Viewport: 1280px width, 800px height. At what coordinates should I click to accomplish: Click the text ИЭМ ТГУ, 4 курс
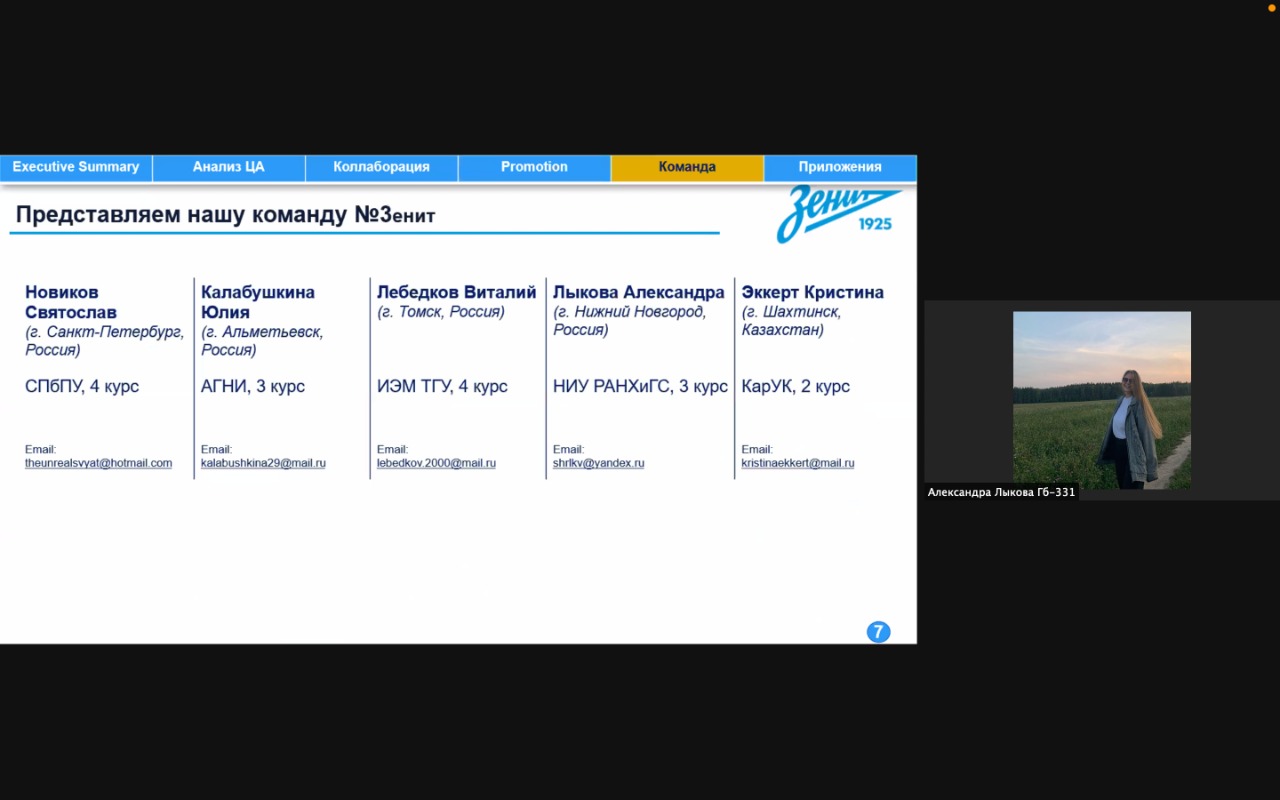[x=442, y=386]
